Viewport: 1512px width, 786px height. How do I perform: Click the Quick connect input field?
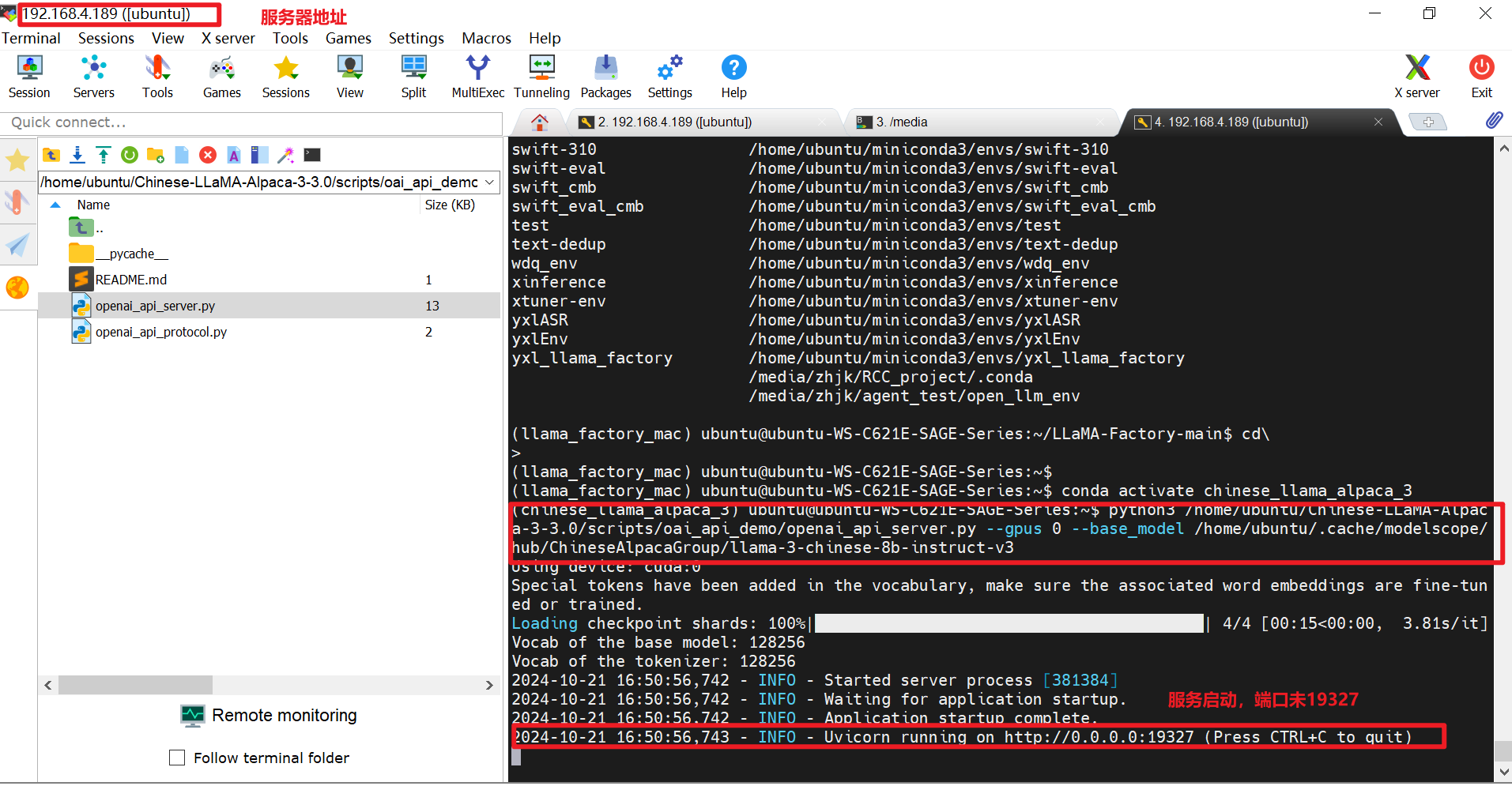pos(251,122)
